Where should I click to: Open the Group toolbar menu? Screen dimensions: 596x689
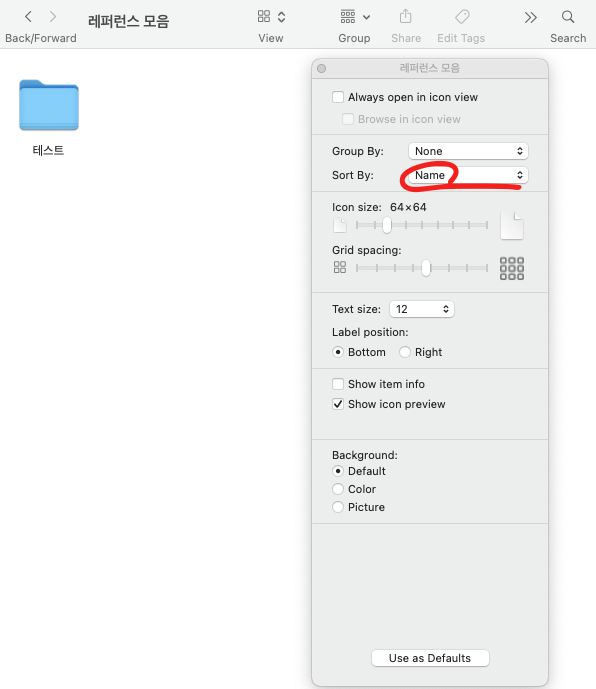pyautogui.click(x=355, y=17)
